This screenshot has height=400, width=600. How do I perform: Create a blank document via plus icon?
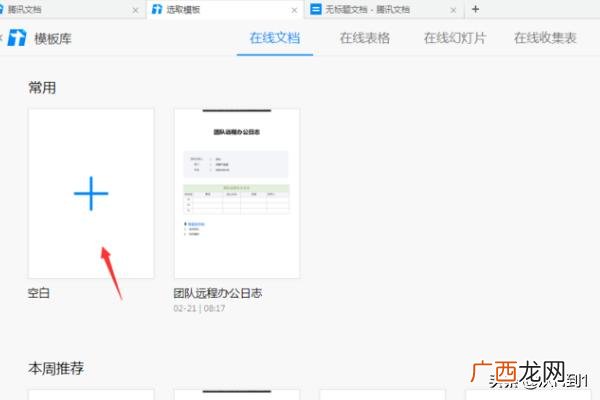coord(91,193)
